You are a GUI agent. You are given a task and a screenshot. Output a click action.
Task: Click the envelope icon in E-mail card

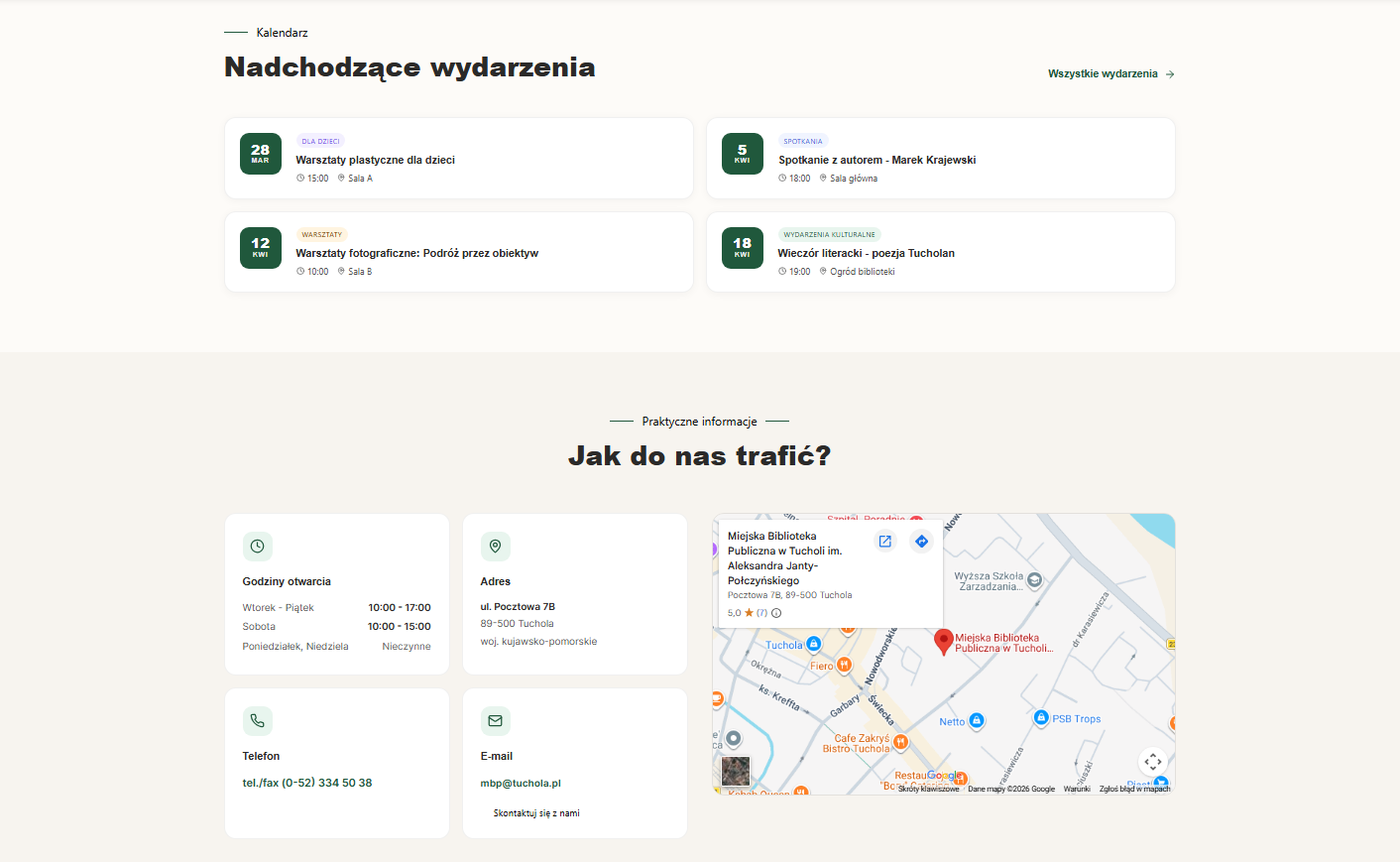click(496, 721)
